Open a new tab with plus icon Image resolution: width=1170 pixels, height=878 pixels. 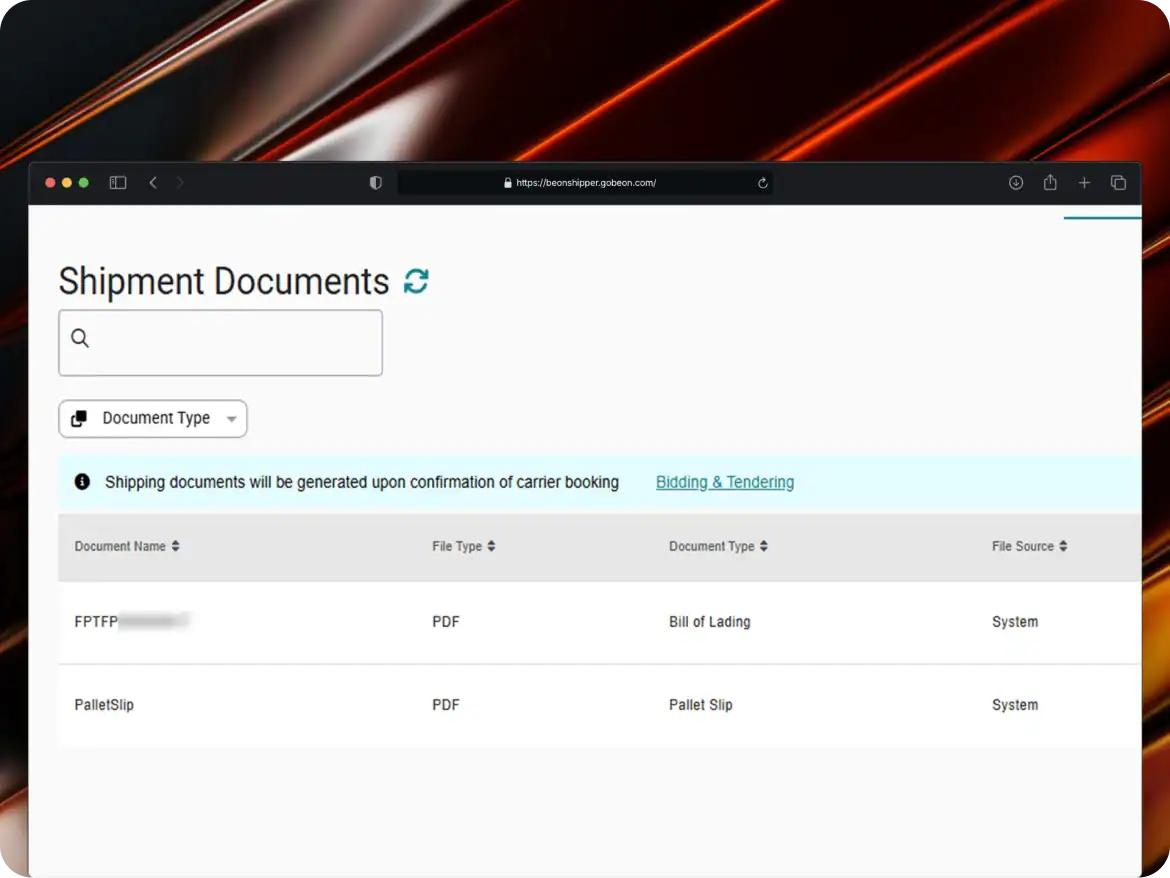tap(1084, 183)
